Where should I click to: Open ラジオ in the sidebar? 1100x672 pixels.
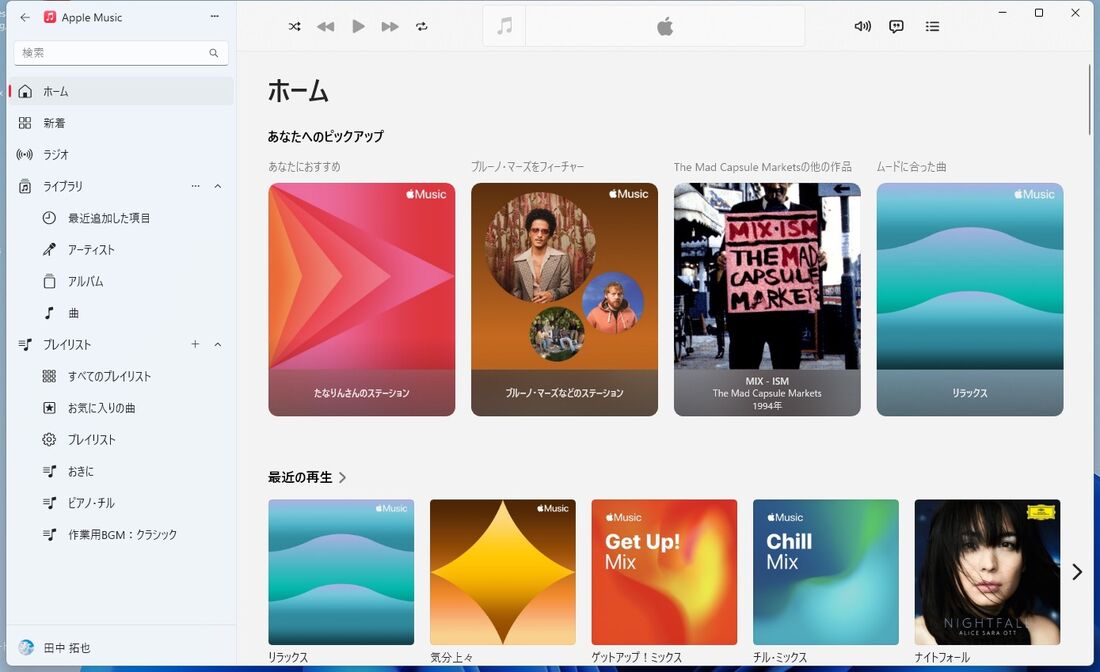[x=121, y=154]
